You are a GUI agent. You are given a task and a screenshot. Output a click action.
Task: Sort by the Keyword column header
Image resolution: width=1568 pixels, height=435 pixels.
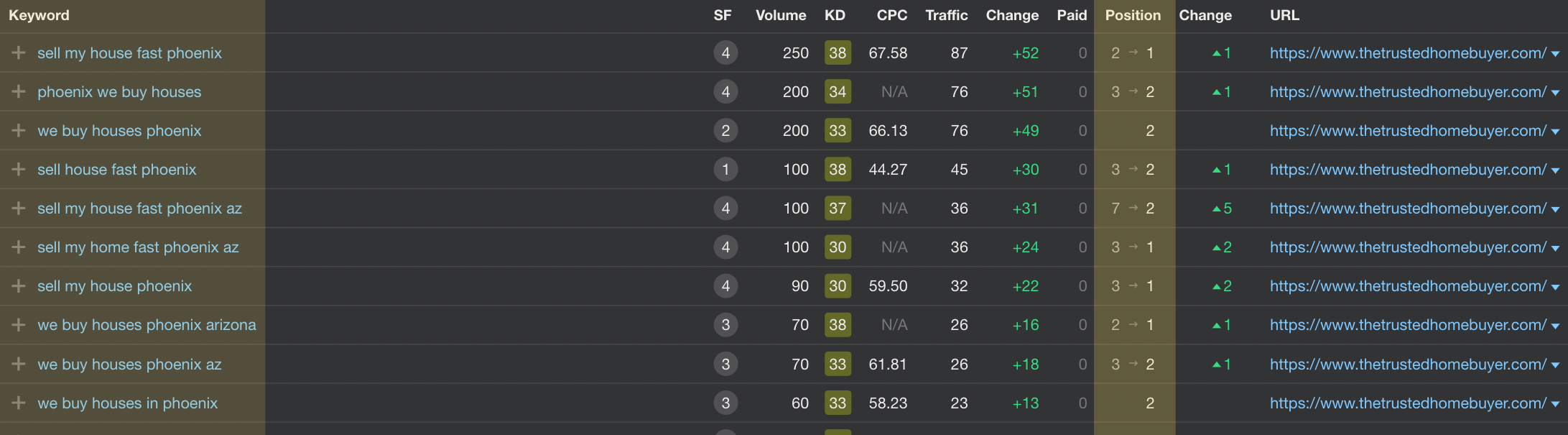[39, 15]
